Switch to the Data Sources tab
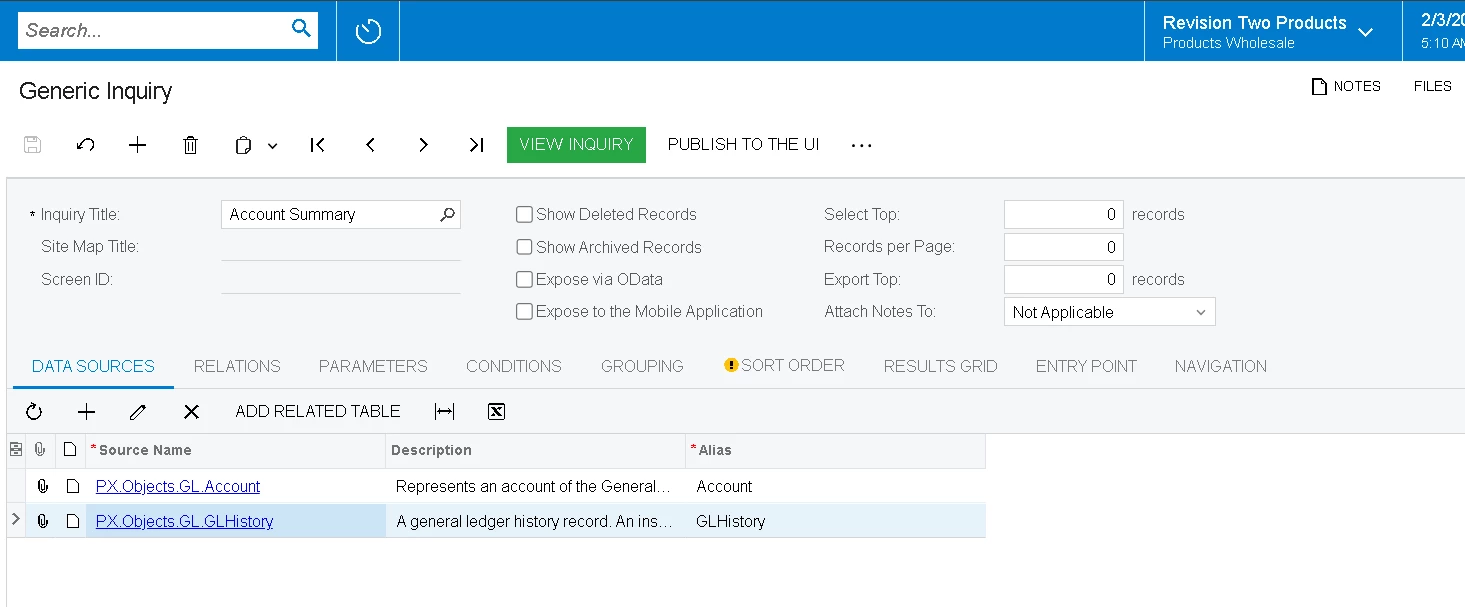 point(93,366)
